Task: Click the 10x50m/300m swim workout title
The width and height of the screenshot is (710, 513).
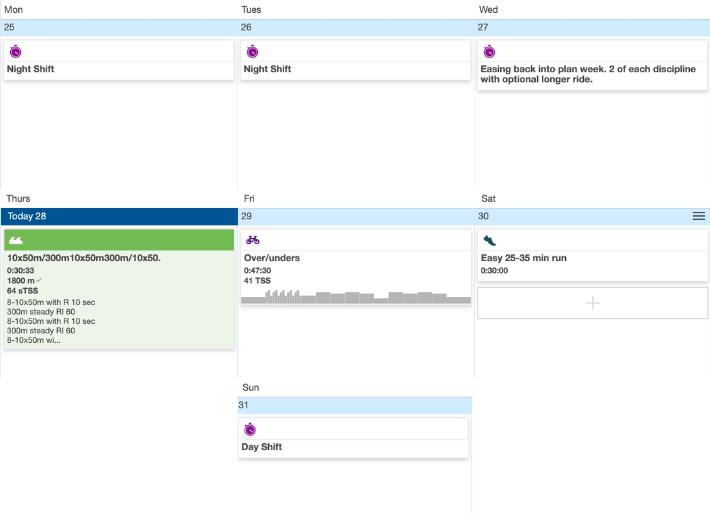Action: (84, 258)
